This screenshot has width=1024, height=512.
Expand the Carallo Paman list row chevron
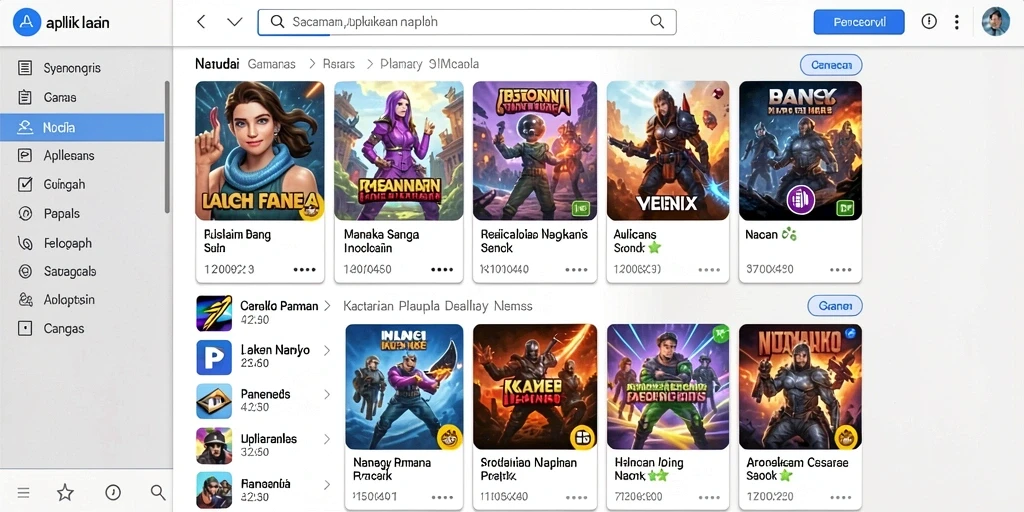coord(327,306)
